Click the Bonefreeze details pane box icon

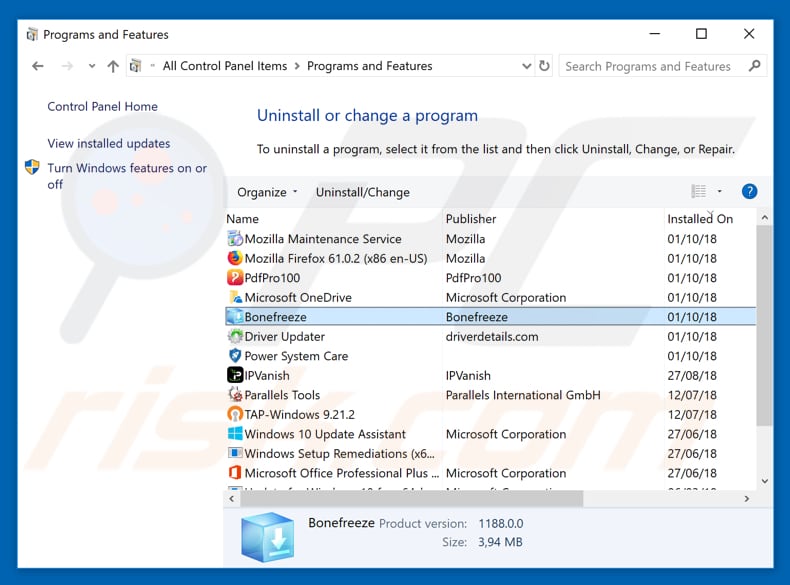[268, 537]
